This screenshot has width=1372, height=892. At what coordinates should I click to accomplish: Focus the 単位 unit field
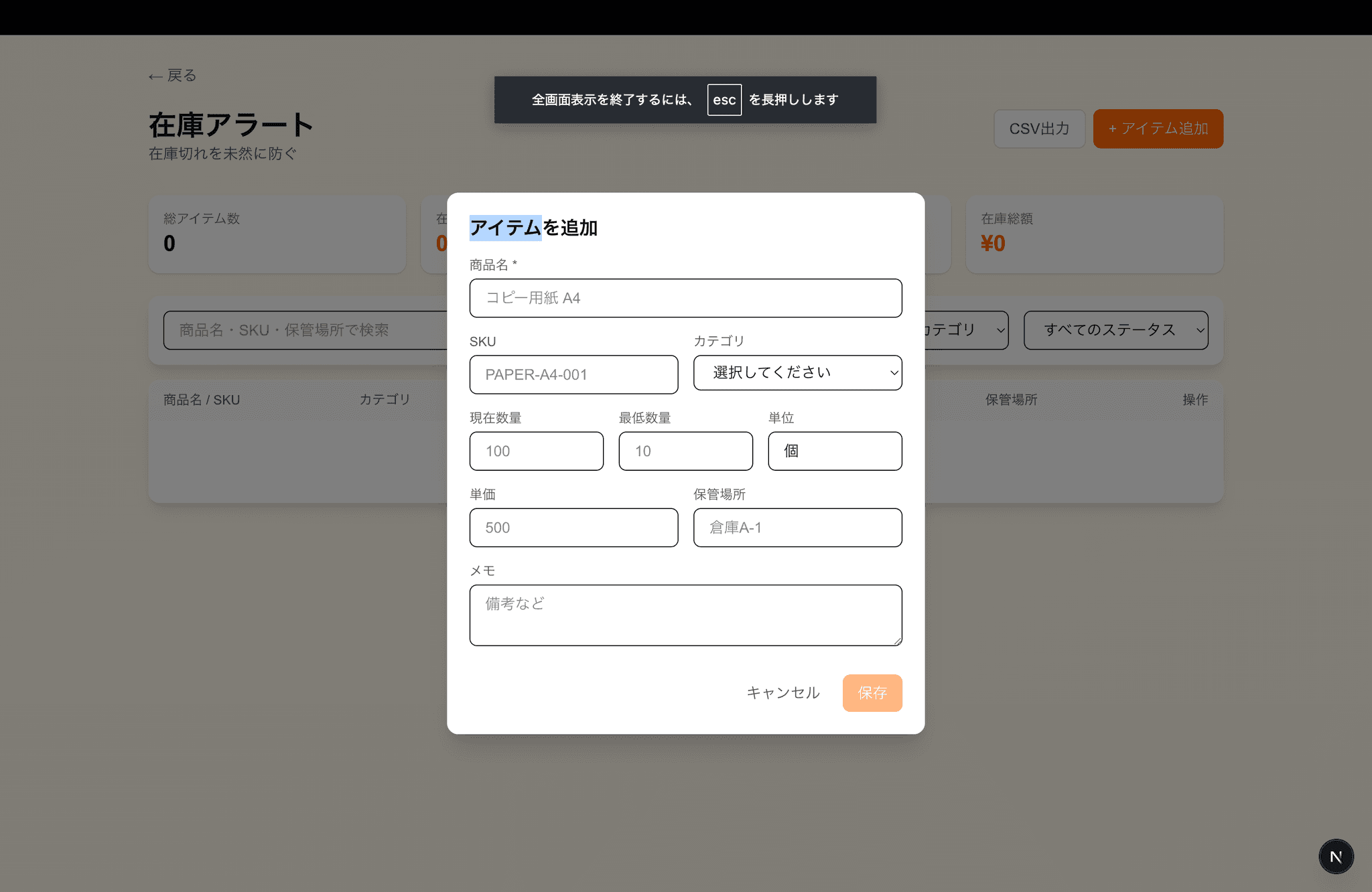835,451
